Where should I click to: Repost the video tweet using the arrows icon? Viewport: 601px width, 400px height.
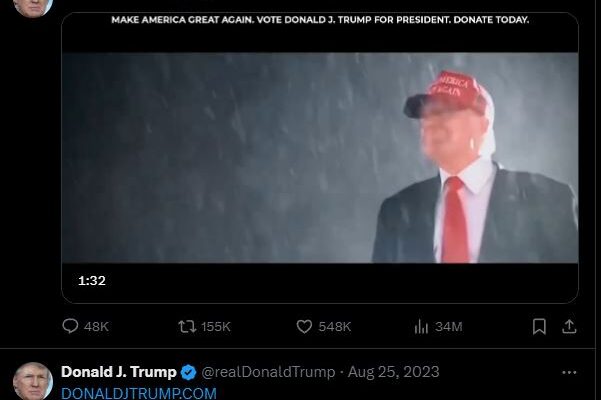pyautogui.click(x=187, y=327)
